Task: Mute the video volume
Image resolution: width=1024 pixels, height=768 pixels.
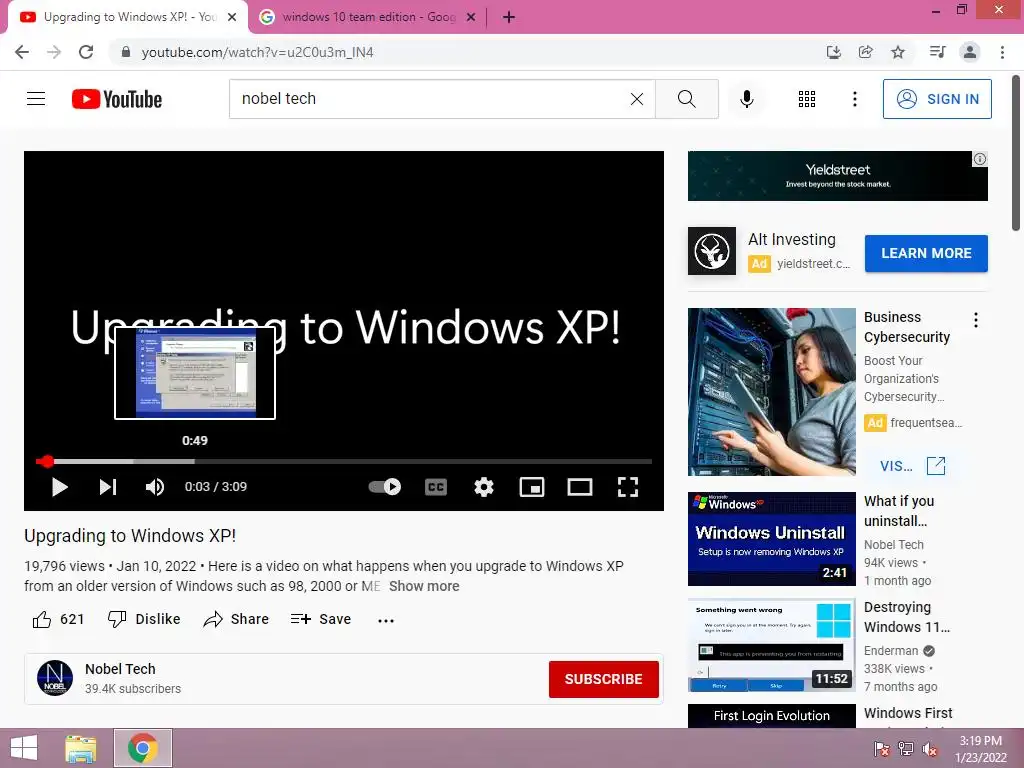Action: click(155, 487)
